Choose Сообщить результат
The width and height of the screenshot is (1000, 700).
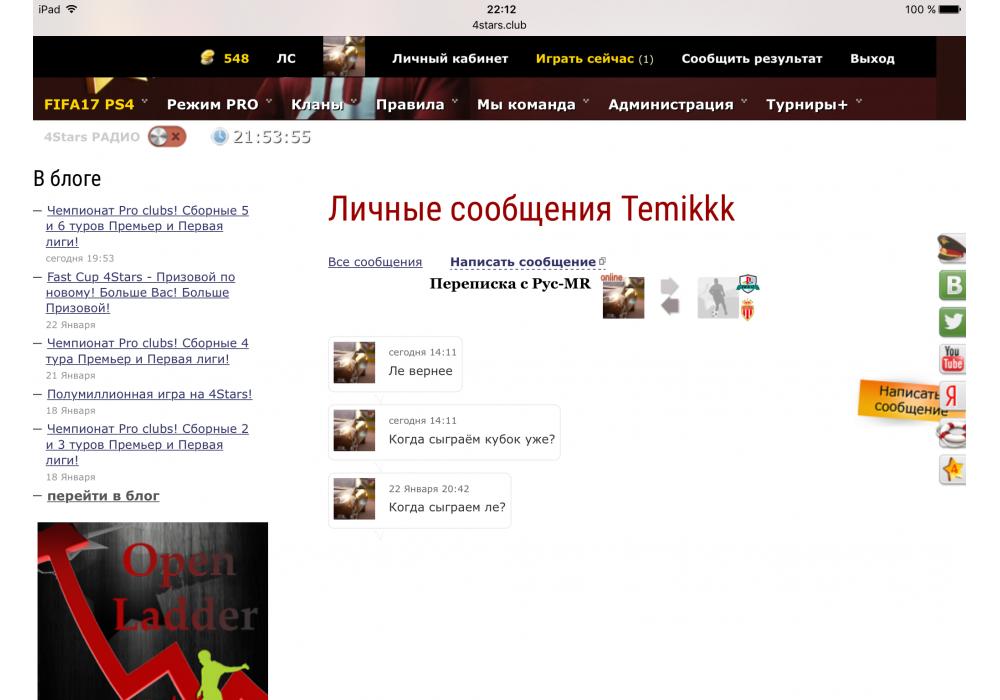[x=751, y=58]
